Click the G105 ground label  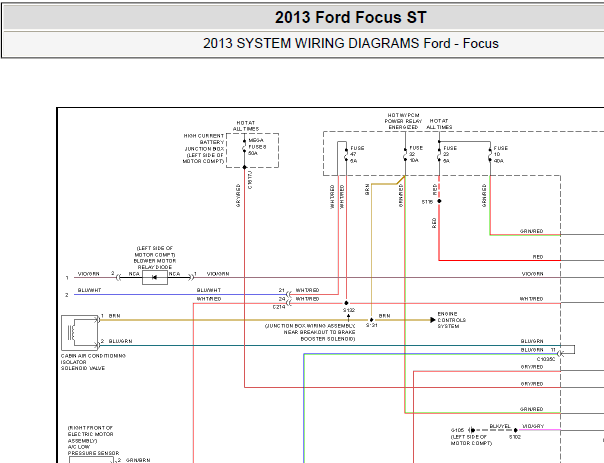coord(457,430)
